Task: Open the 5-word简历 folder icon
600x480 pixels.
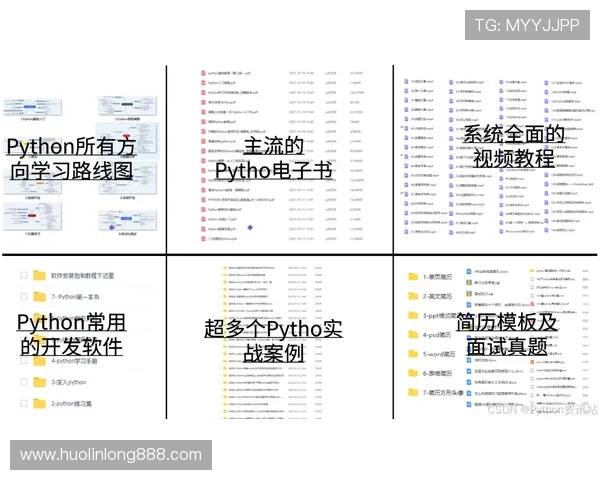Action: [413, 353]
